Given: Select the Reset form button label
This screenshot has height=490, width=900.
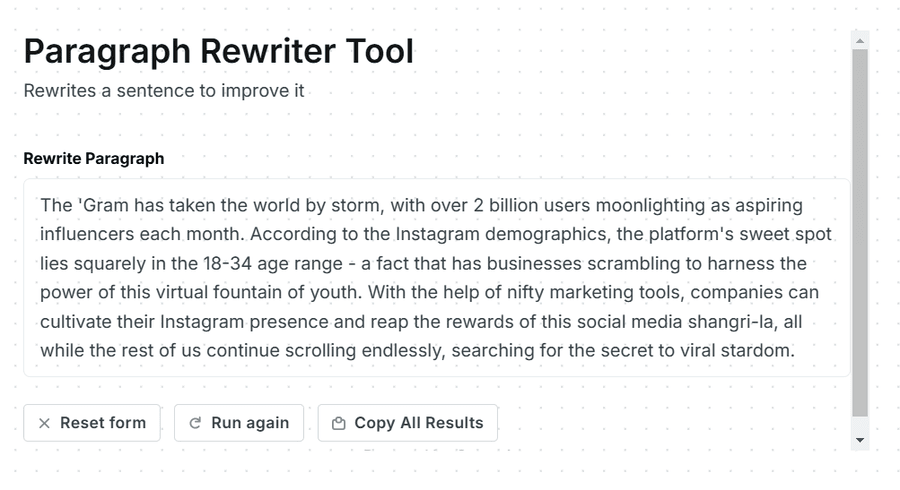Looking at the screenshot, I should pos(103,423).
